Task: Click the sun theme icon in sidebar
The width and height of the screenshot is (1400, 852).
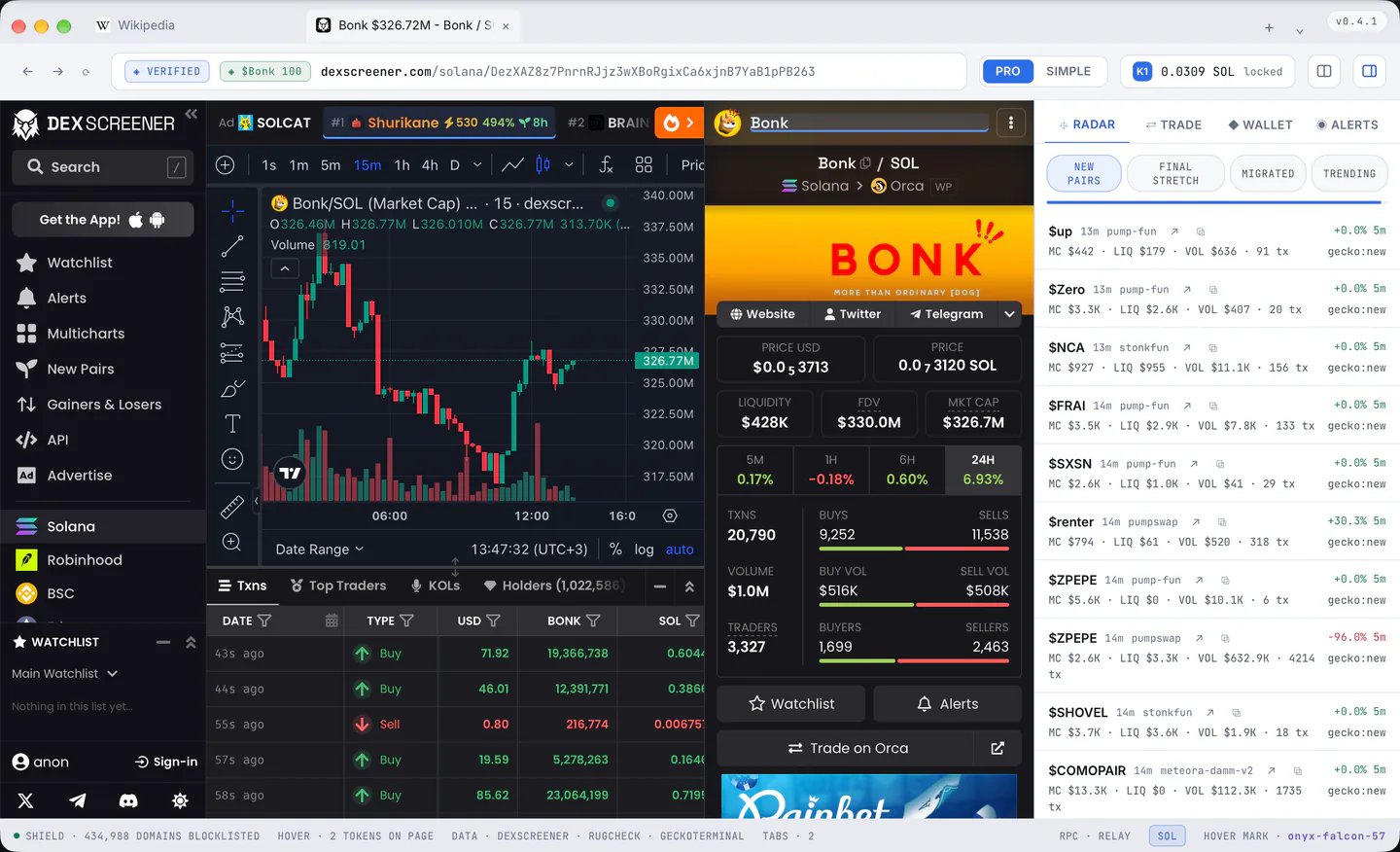Action: coord(180,800)
